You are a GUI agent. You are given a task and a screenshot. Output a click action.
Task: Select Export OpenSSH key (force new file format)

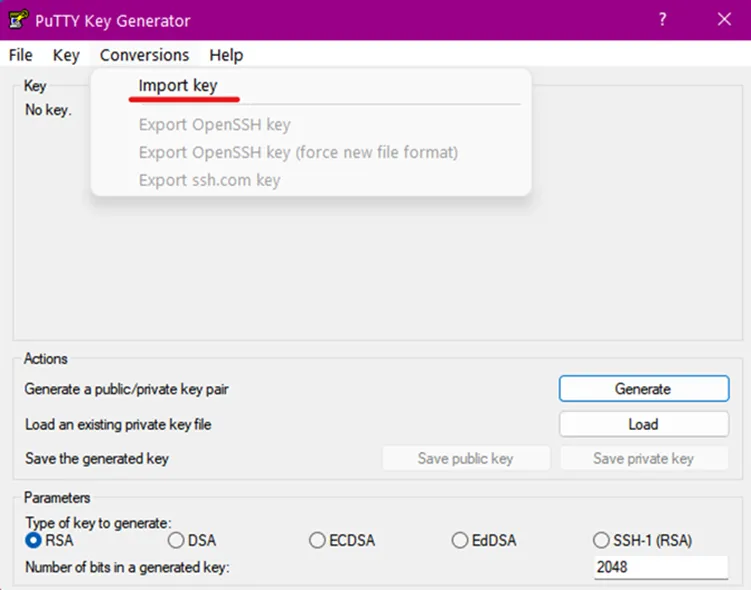pos(310,152)
